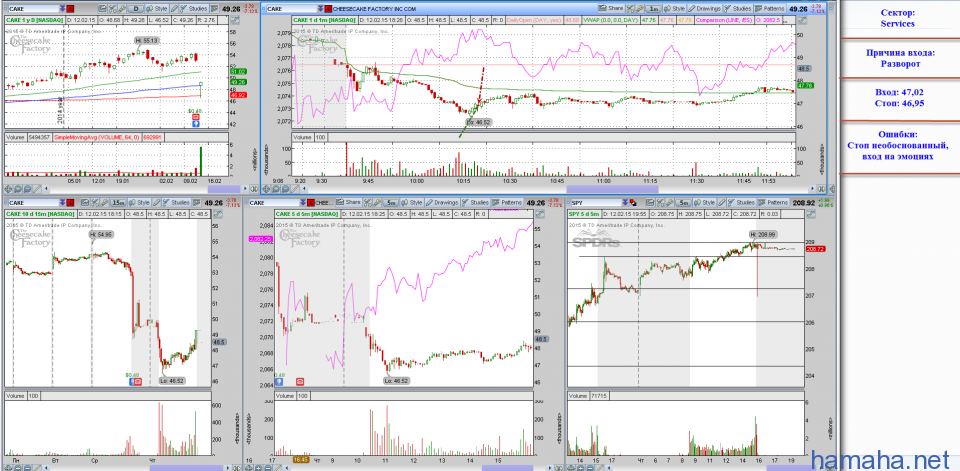
Task: Open Patterns menu in CAKE 5m chart
Action: (508, 203)
